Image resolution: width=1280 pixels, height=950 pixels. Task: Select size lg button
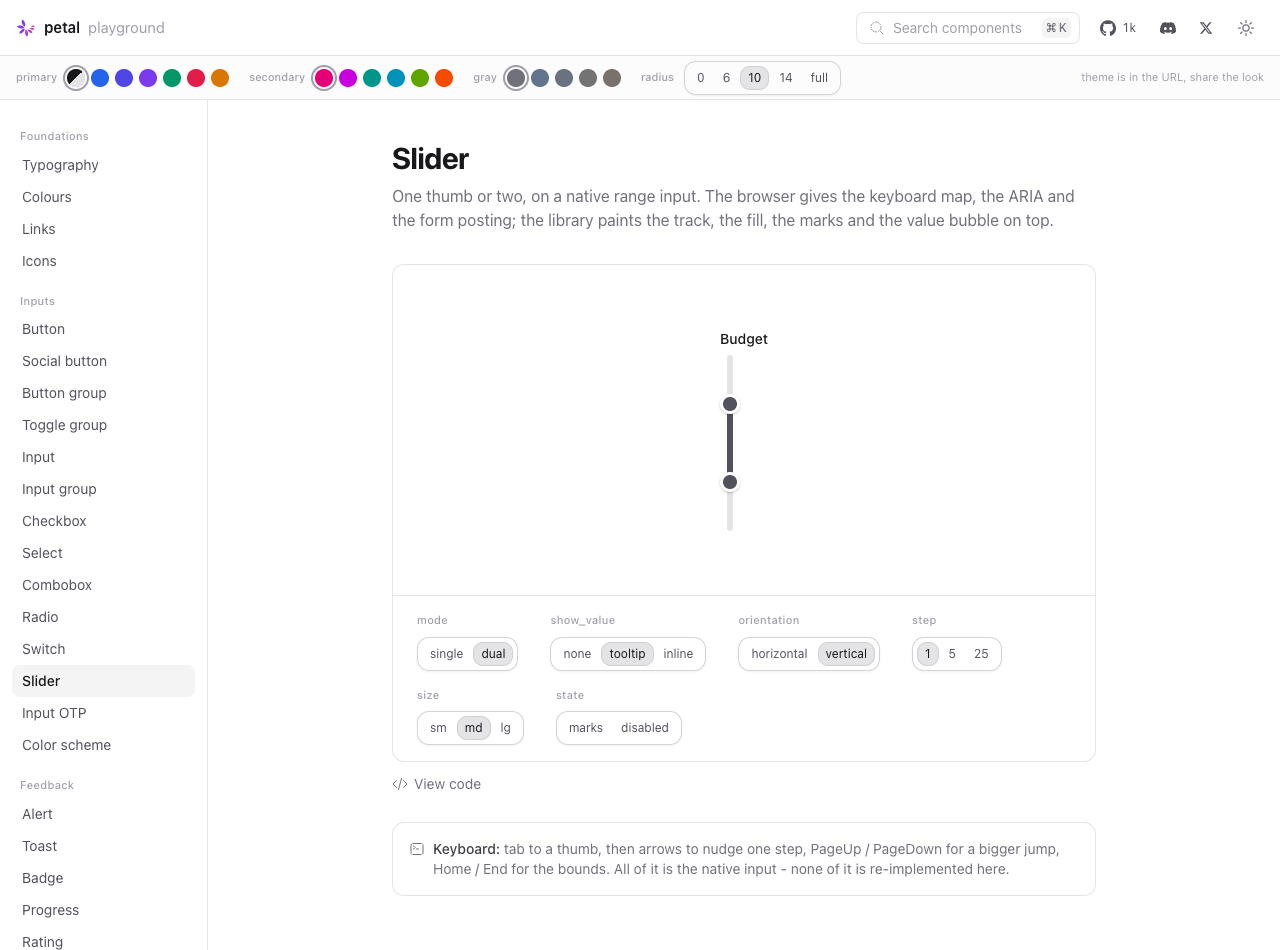click(x=506, y=728)
